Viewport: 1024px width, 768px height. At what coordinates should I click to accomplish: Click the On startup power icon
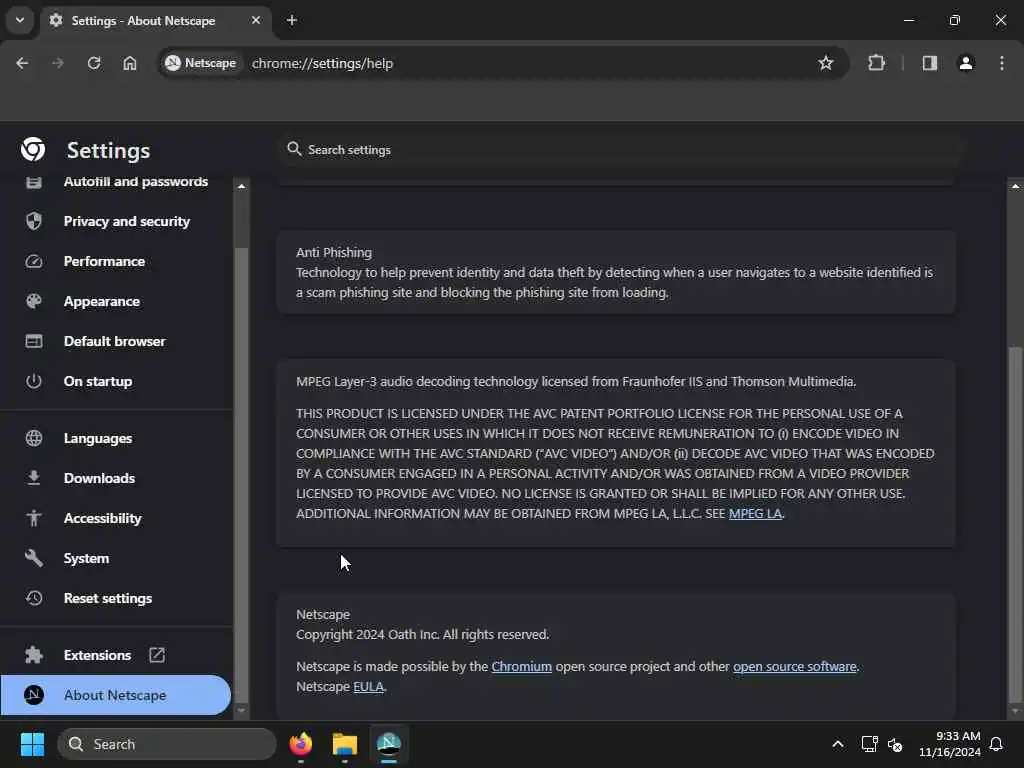click(34, 381)
